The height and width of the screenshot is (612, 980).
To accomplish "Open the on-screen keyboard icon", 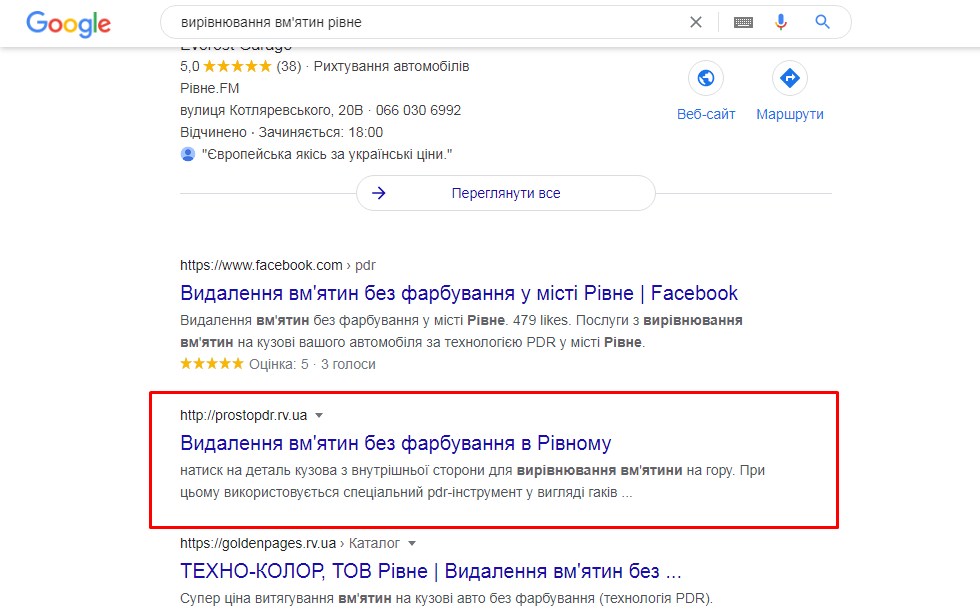I will 743,23.
